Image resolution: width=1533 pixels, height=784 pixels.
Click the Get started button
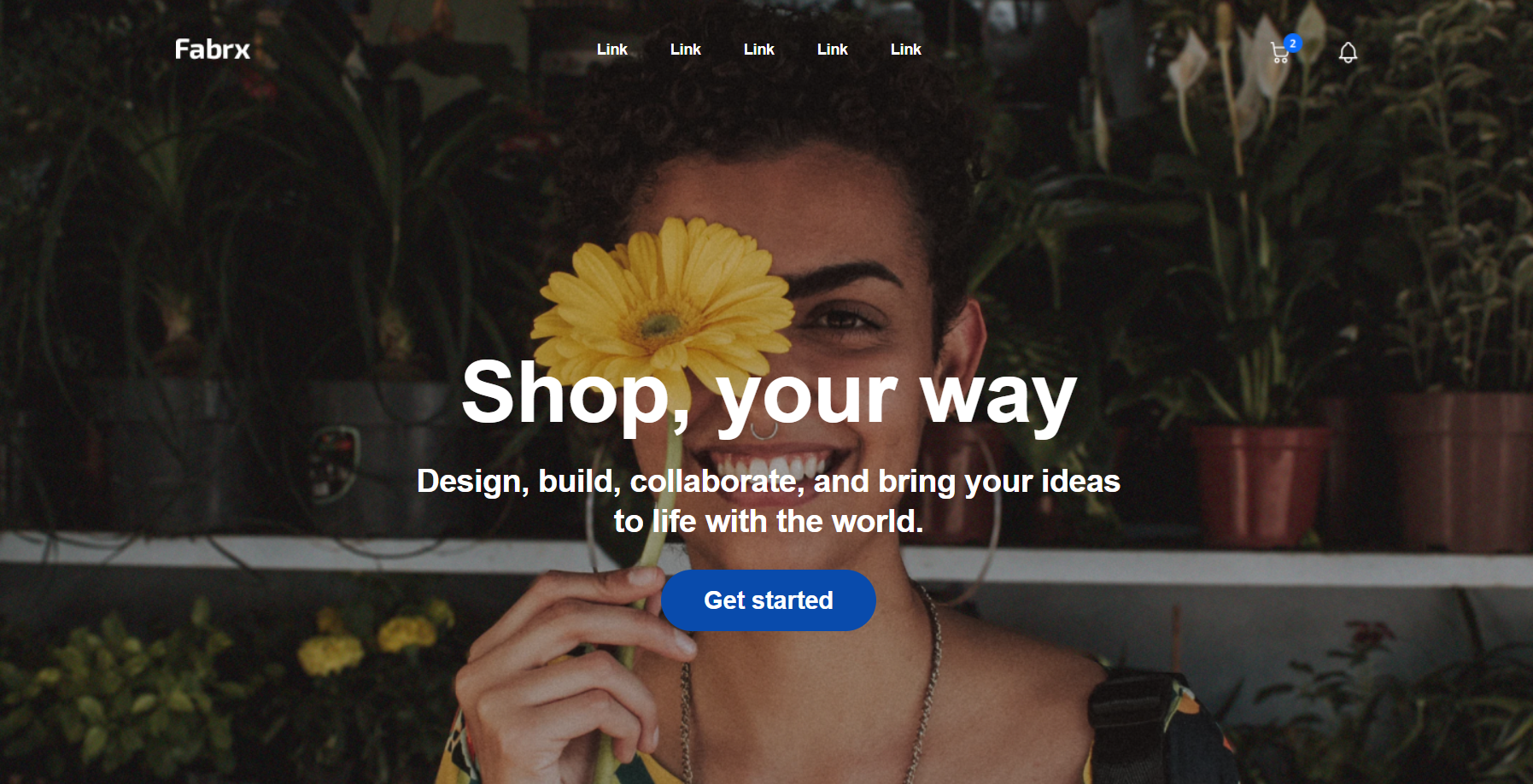coord(768,600)
